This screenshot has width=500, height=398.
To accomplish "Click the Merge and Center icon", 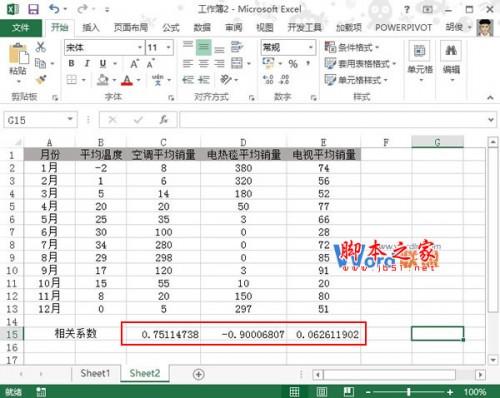I will click(237, 63).
